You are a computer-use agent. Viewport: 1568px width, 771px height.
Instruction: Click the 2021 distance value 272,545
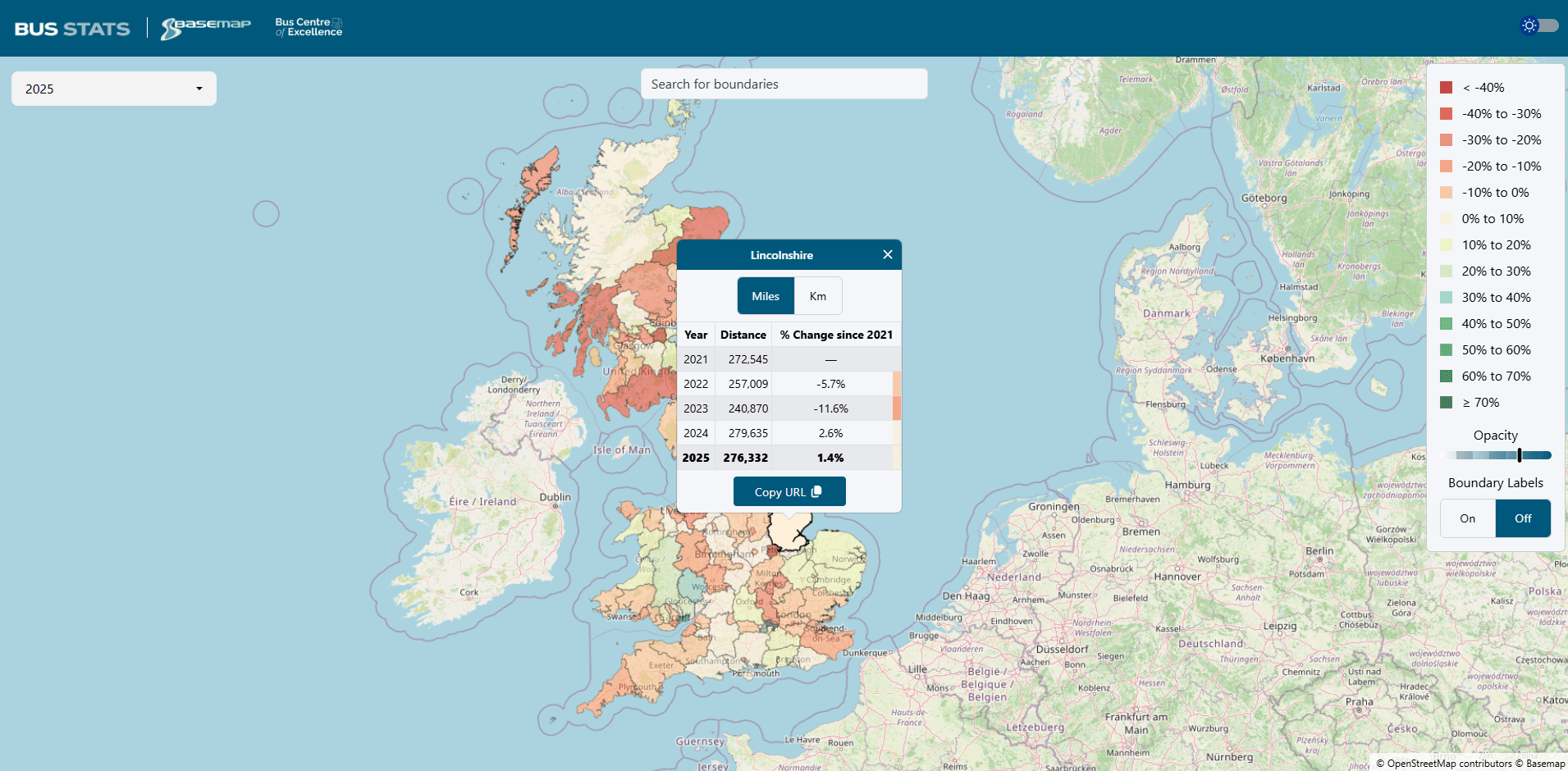(747, 359)
